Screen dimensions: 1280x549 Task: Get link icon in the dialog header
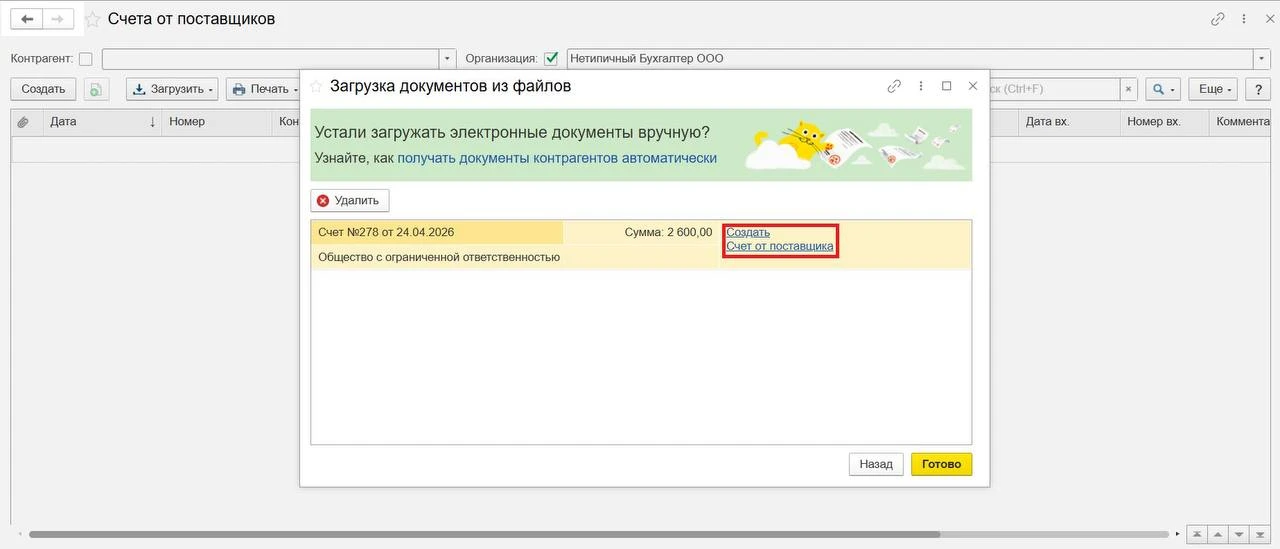click(894, 86)
